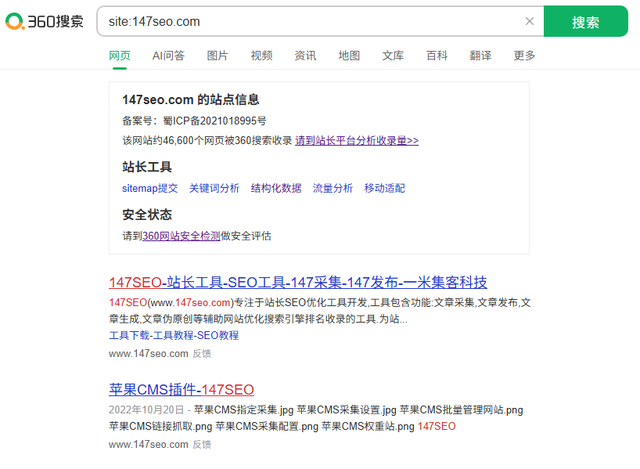
Task: Open the 关键词分析 tool link
Action: pyautogui.click(x=214, y=188)
